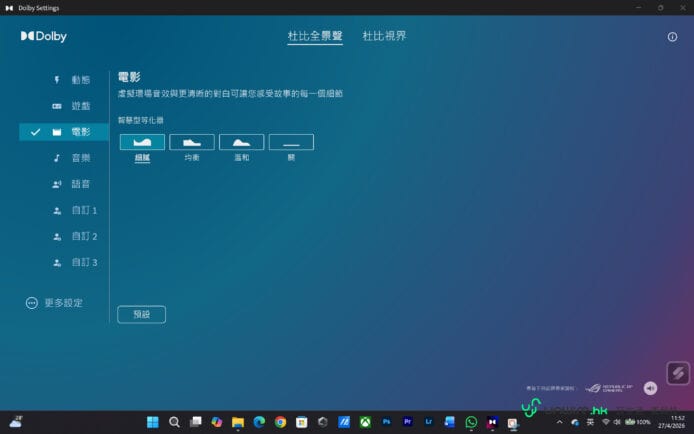Click the Dolby app taskbar icon
Screen dimensions: 694x434
click(x=492, y=422)
